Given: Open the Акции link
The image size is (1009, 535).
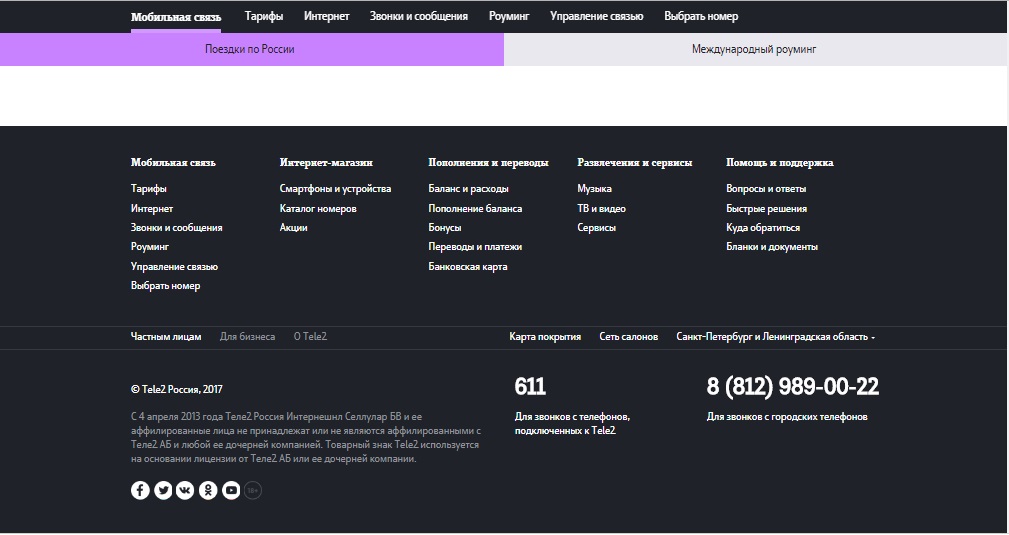Looking at the screenshot, I should 293,228.
